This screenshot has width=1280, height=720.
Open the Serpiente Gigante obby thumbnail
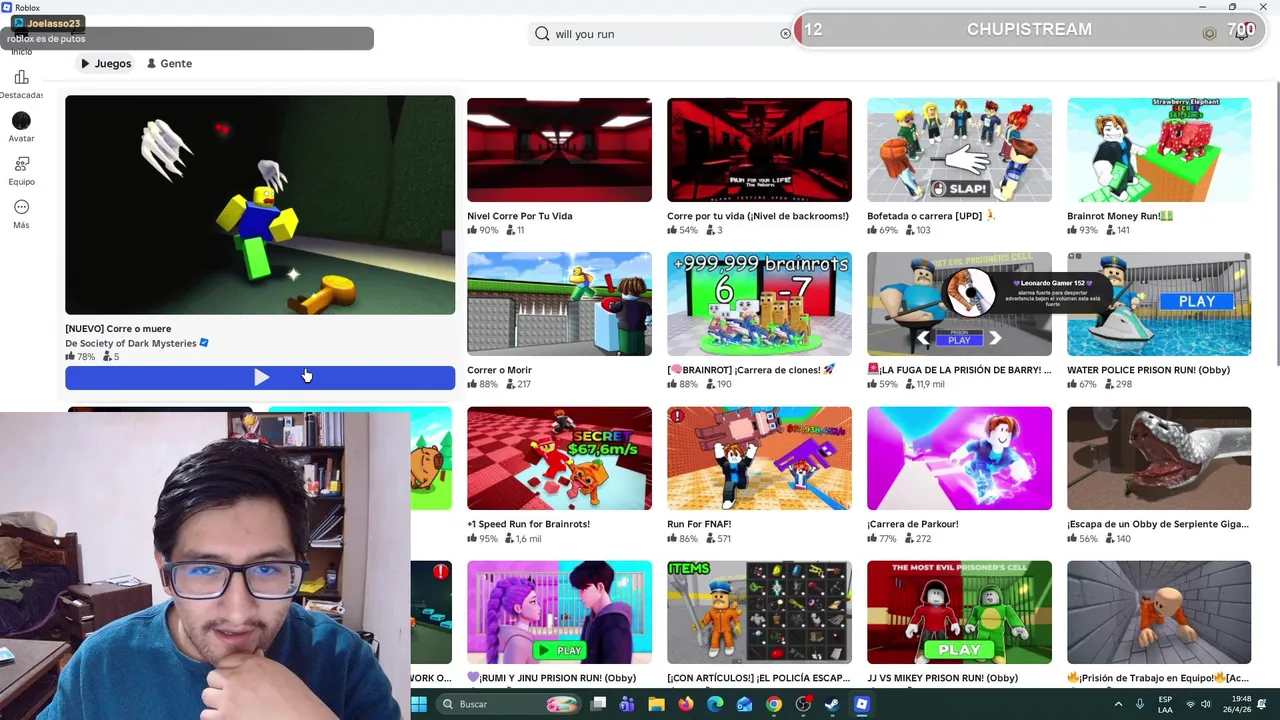coord(1159,458)
